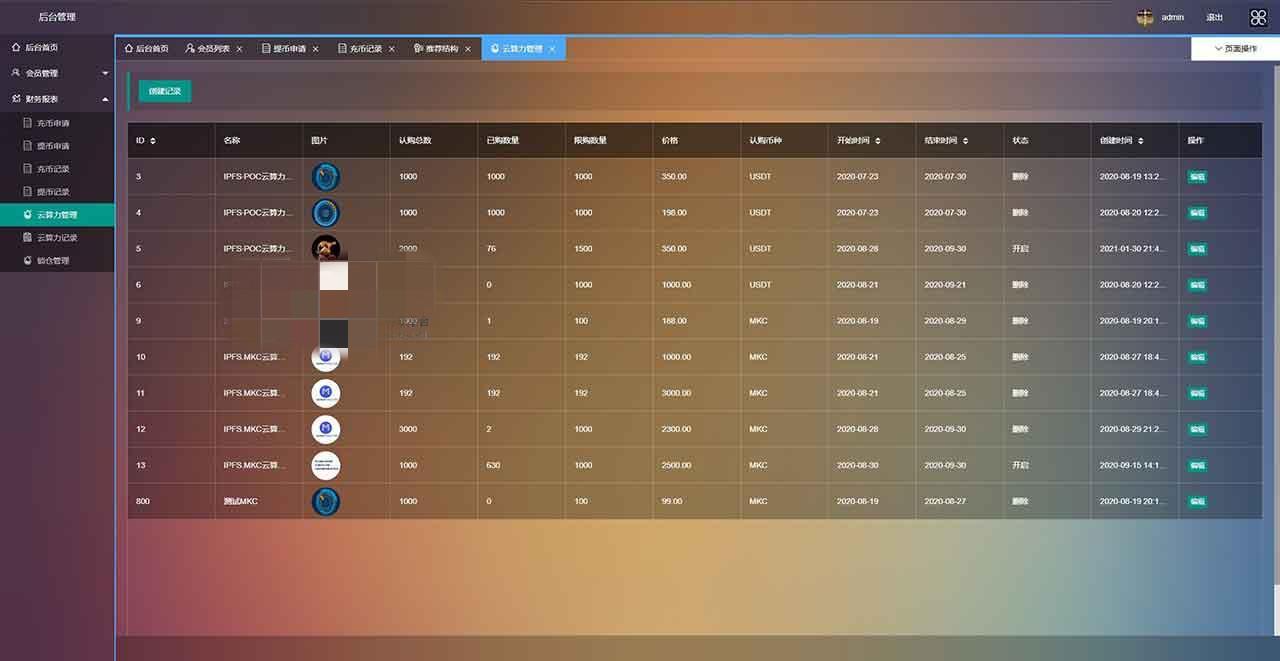Sort table by 创建时间 column arrows

pyautogui.click(x=1141, y=141)
